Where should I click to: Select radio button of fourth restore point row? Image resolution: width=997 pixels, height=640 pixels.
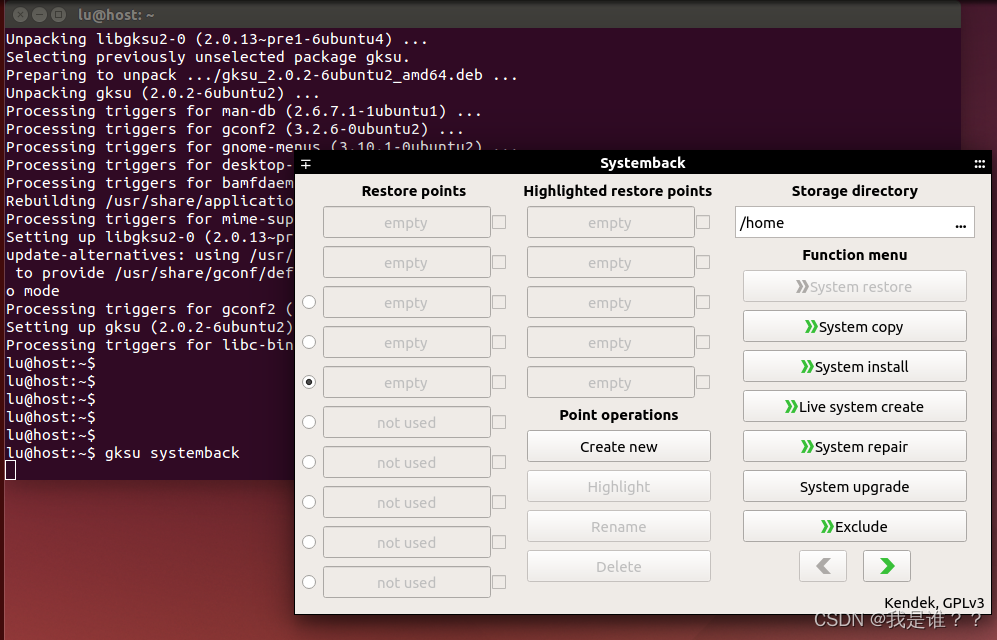point(309,342)
